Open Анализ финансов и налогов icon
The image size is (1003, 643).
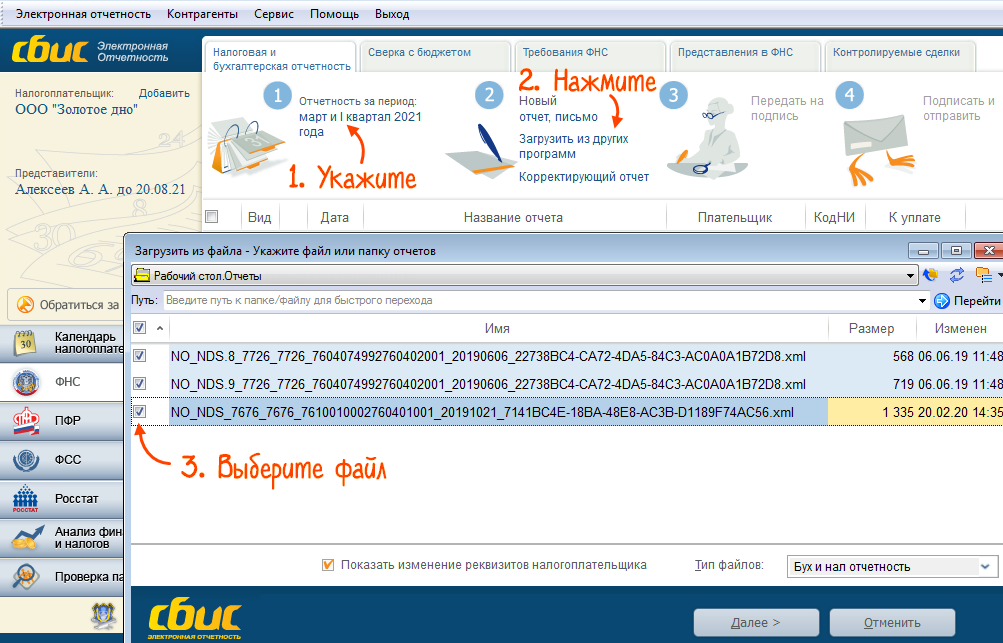click(x=27, y=537)
